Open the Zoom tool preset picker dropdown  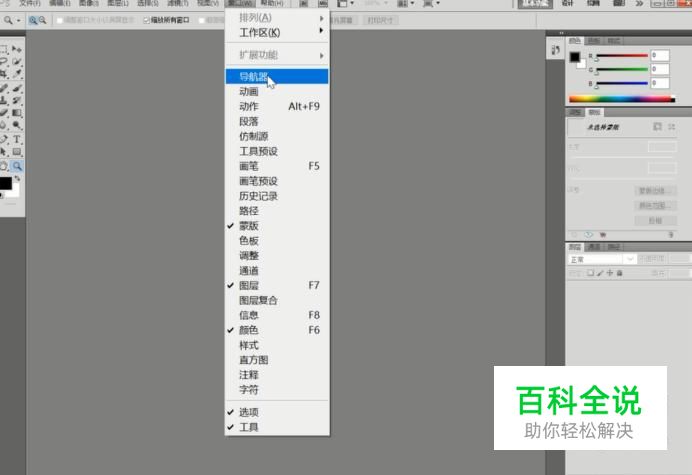pyautogui.click(x=19, y=20)
